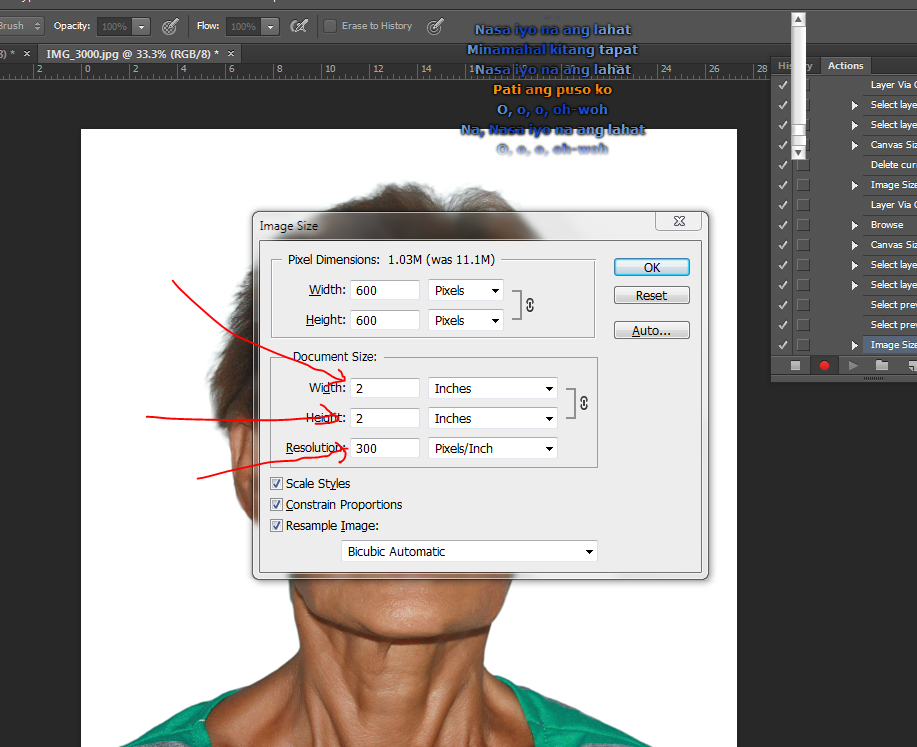Open Flow slider dropdown arrow
The height and width of the screenshot is (747, 917).
pos(270,26)
